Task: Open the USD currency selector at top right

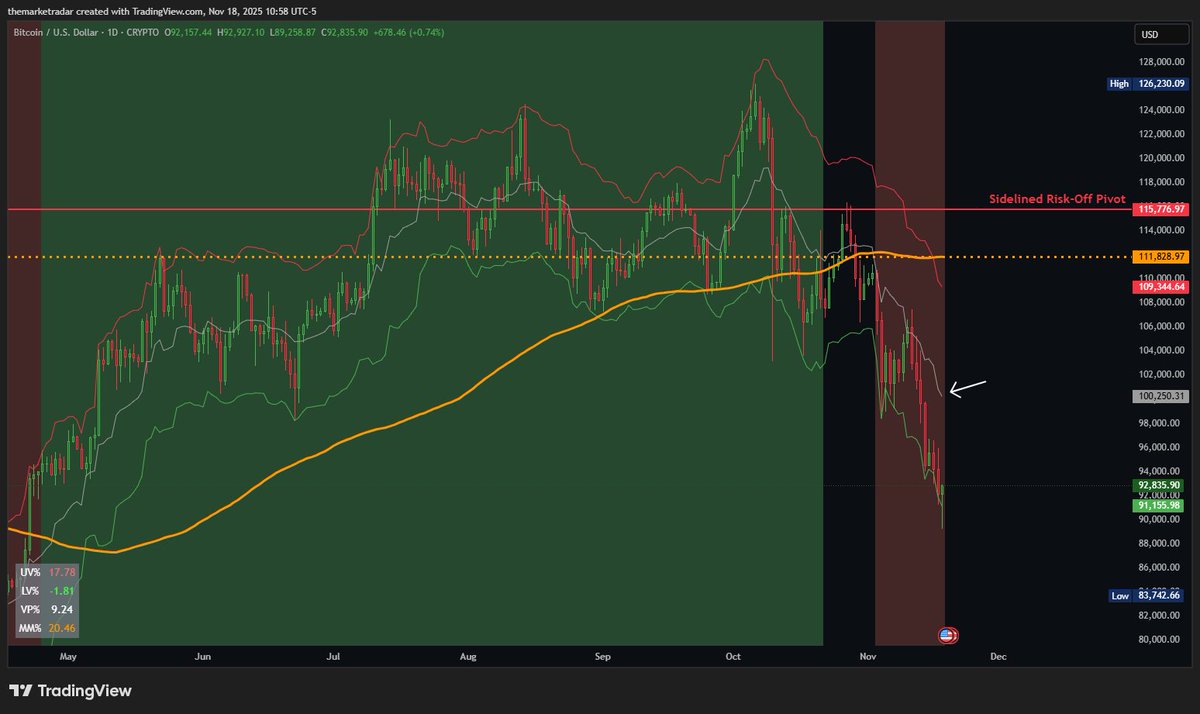Action: click(x=1160, y=33)
